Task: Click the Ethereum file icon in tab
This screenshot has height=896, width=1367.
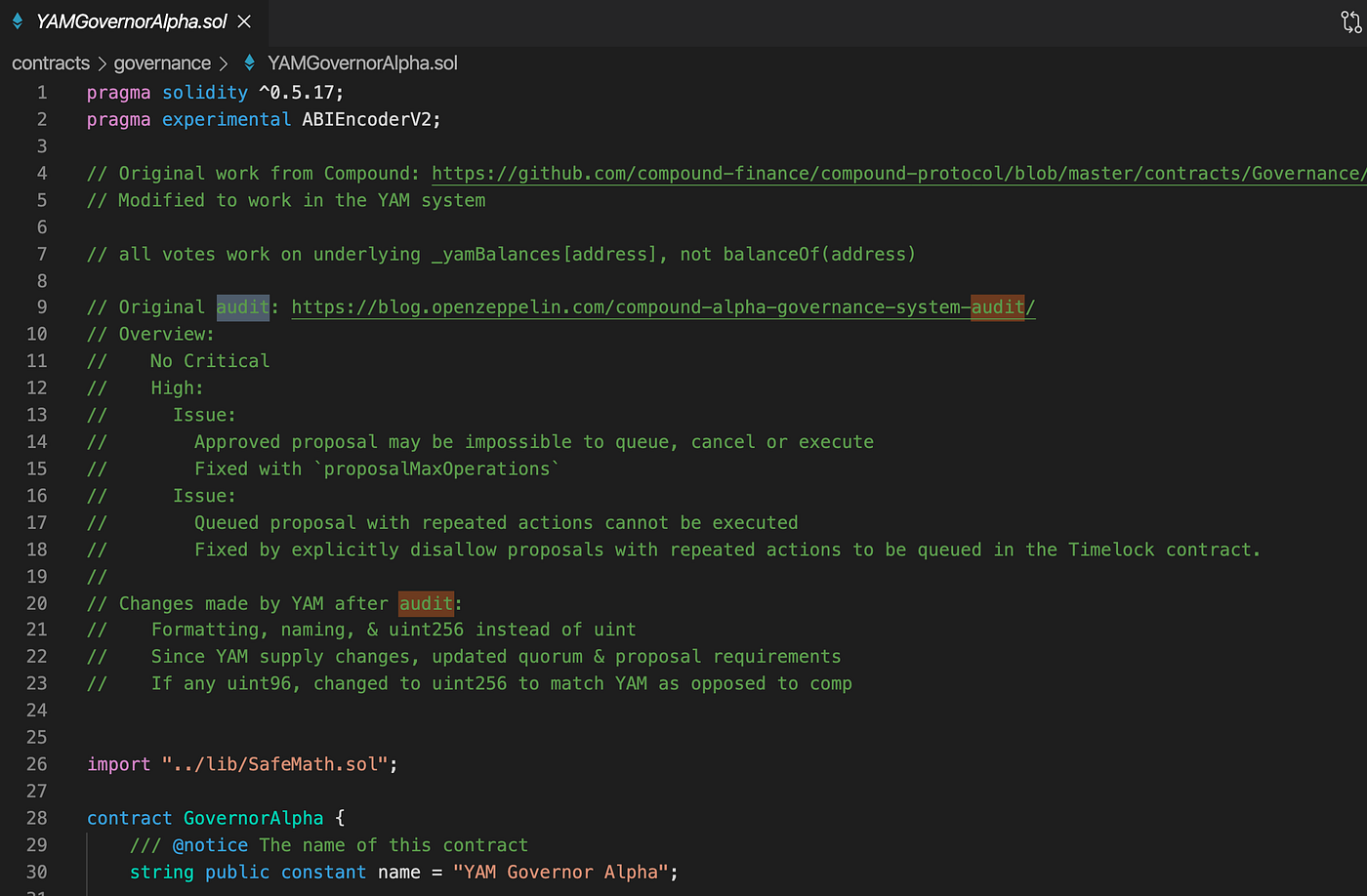Action: point(18,21)
